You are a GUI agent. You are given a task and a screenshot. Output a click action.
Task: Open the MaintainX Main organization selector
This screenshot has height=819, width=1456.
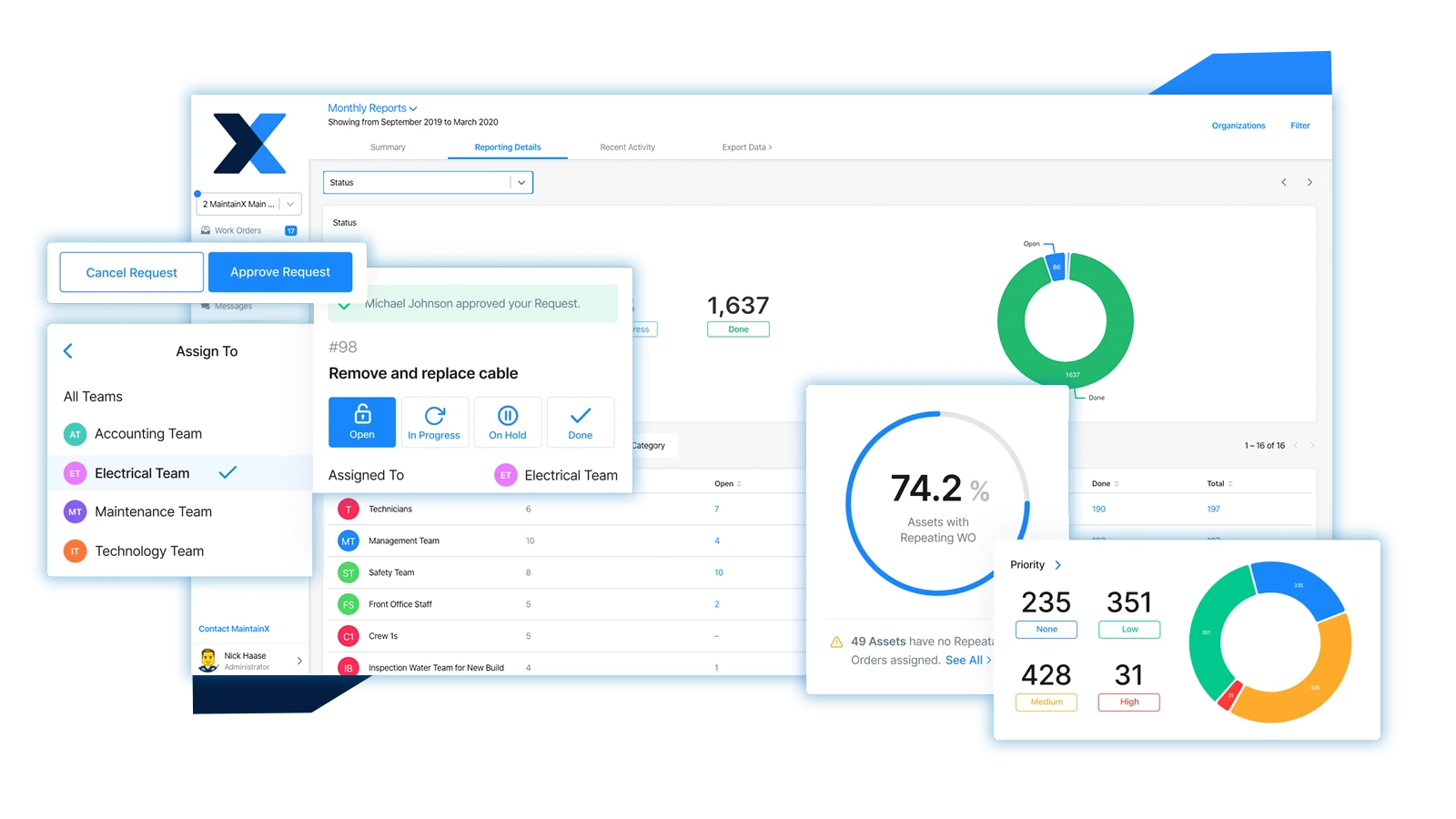click(x=248, y=204)
